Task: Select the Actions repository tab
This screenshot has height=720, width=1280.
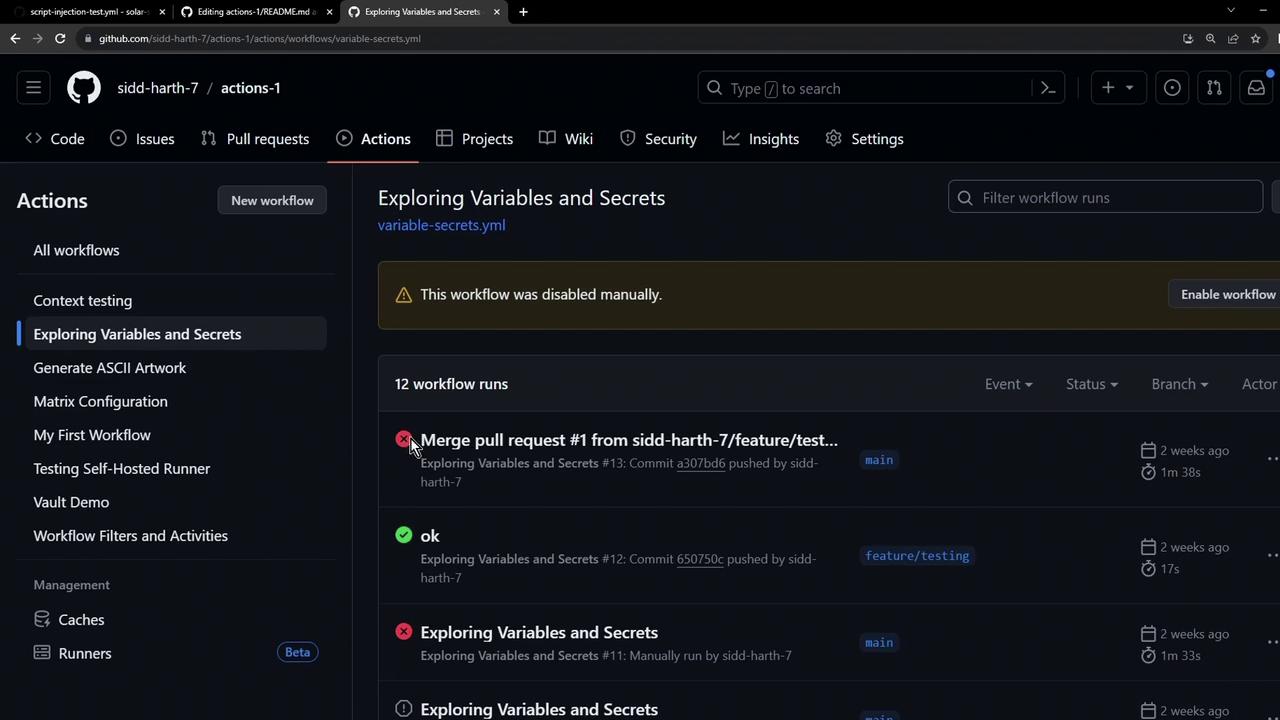Action: (373, 139)
